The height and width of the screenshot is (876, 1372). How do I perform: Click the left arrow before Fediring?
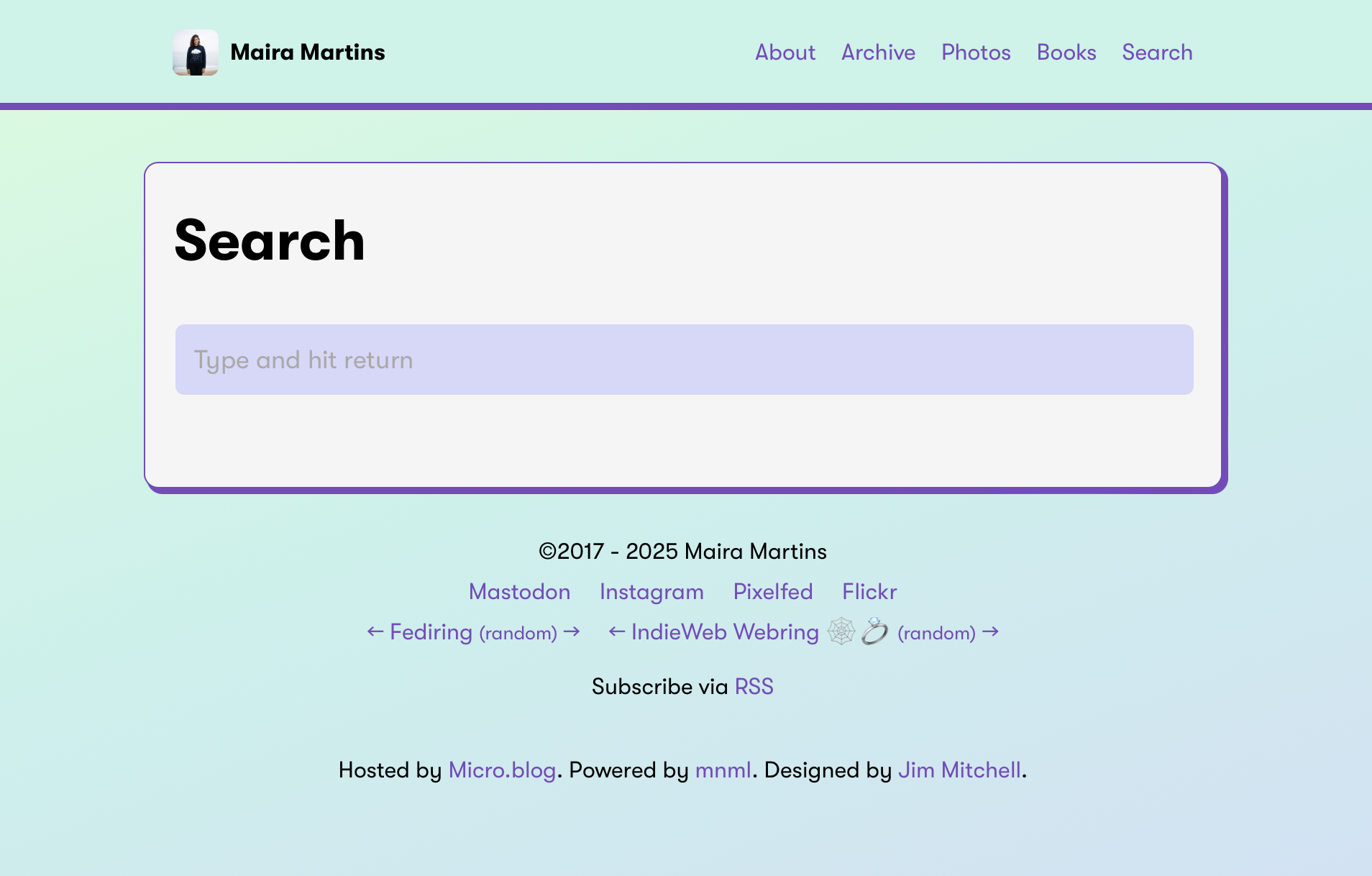point(374,631)
